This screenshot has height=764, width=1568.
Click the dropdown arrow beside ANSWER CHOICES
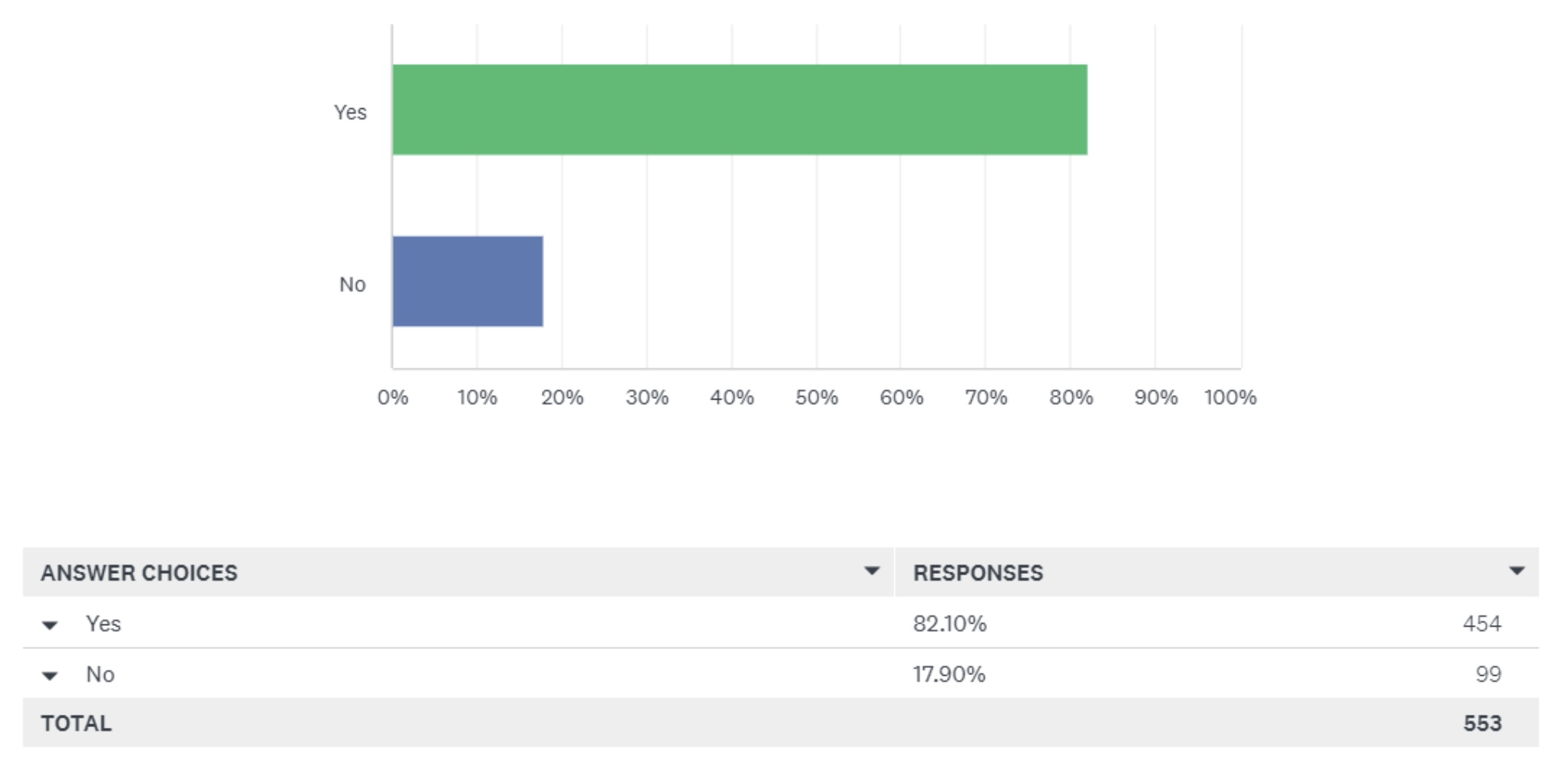pos(871,571)
